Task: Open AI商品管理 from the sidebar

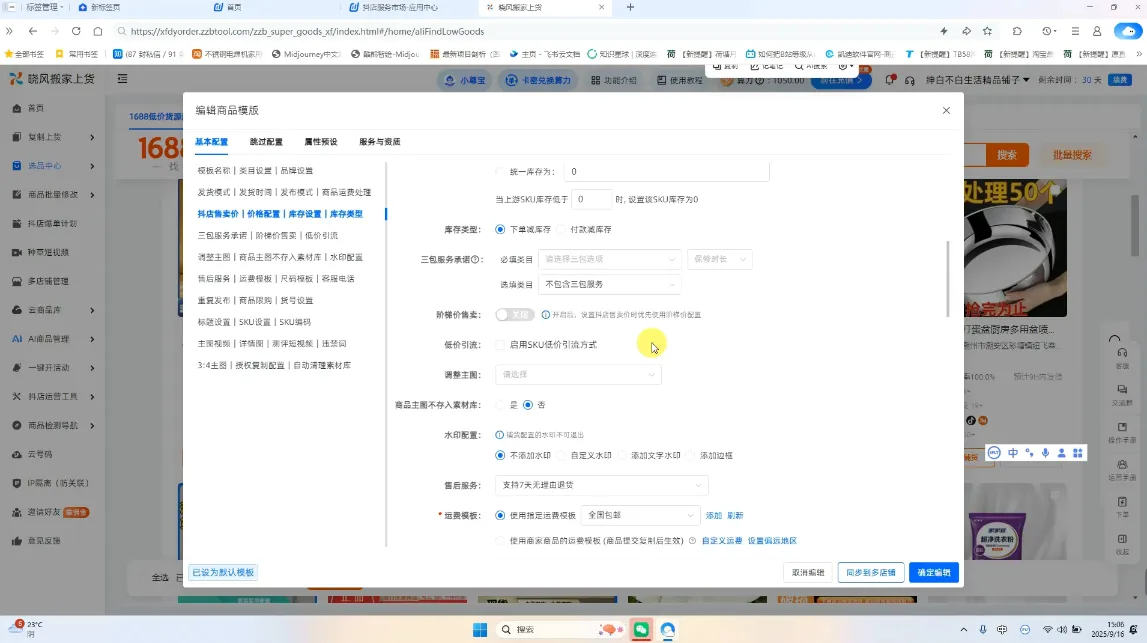Action: pyautogui.click(x=43, y=338)
